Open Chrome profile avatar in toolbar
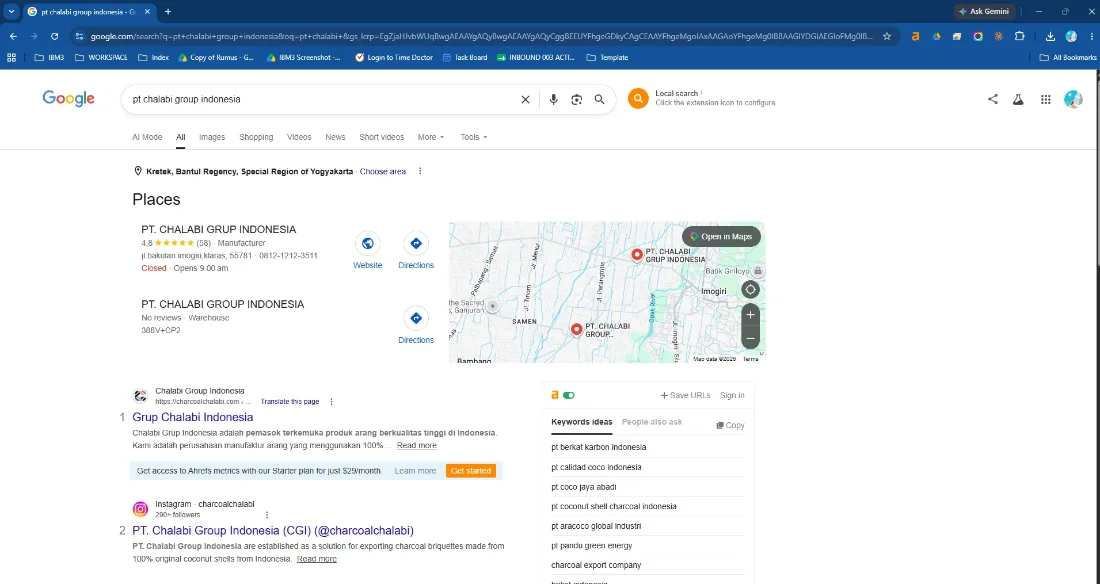 1071,36
